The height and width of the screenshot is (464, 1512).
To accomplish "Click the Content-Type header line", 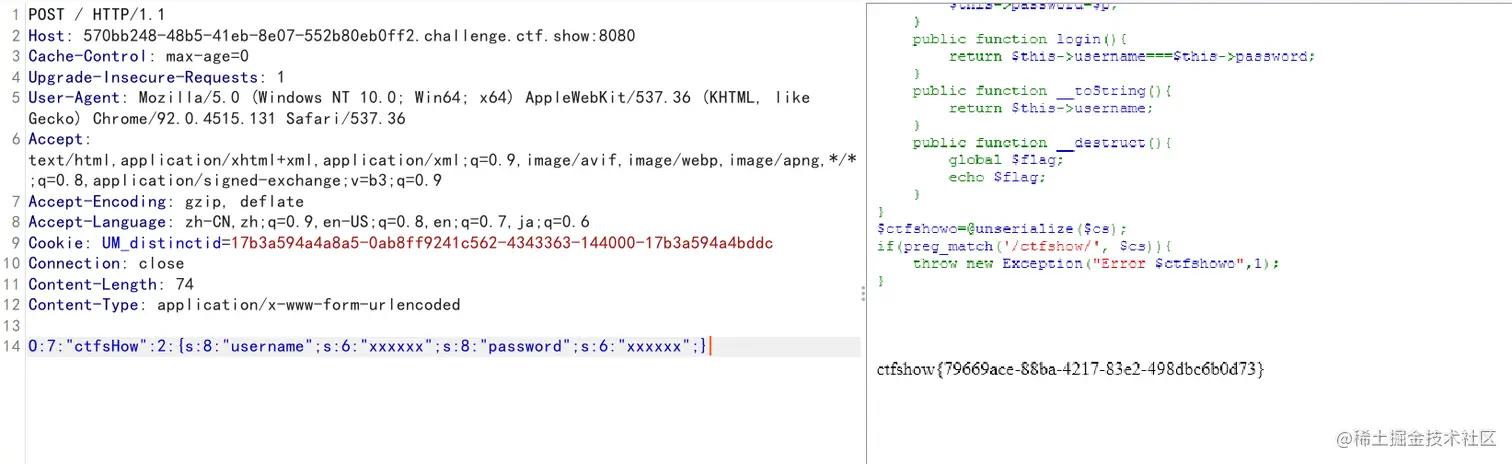I will click(x=244, y=305).
